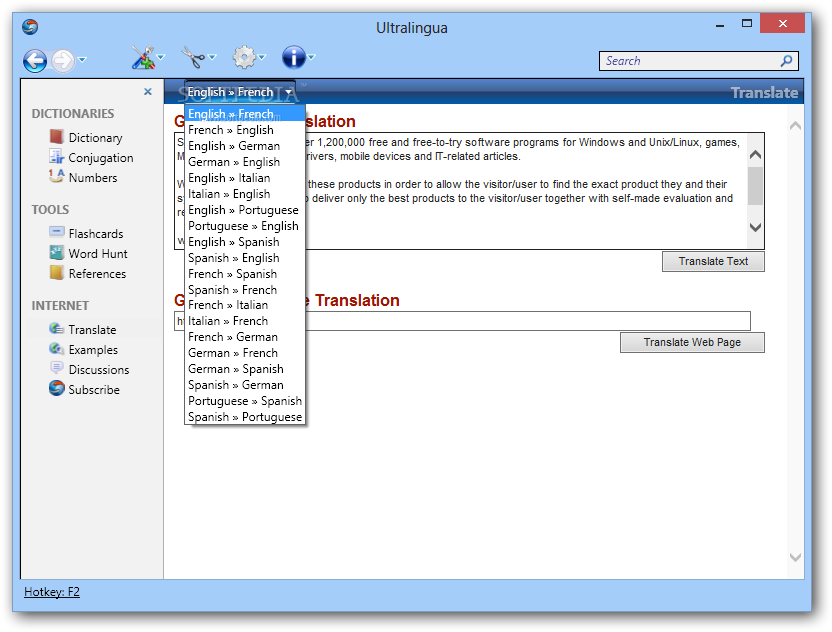The width and height of the screenshot is (832, 632).
Task: Choose German » English language pair
Action: click(x=245, y=162)
